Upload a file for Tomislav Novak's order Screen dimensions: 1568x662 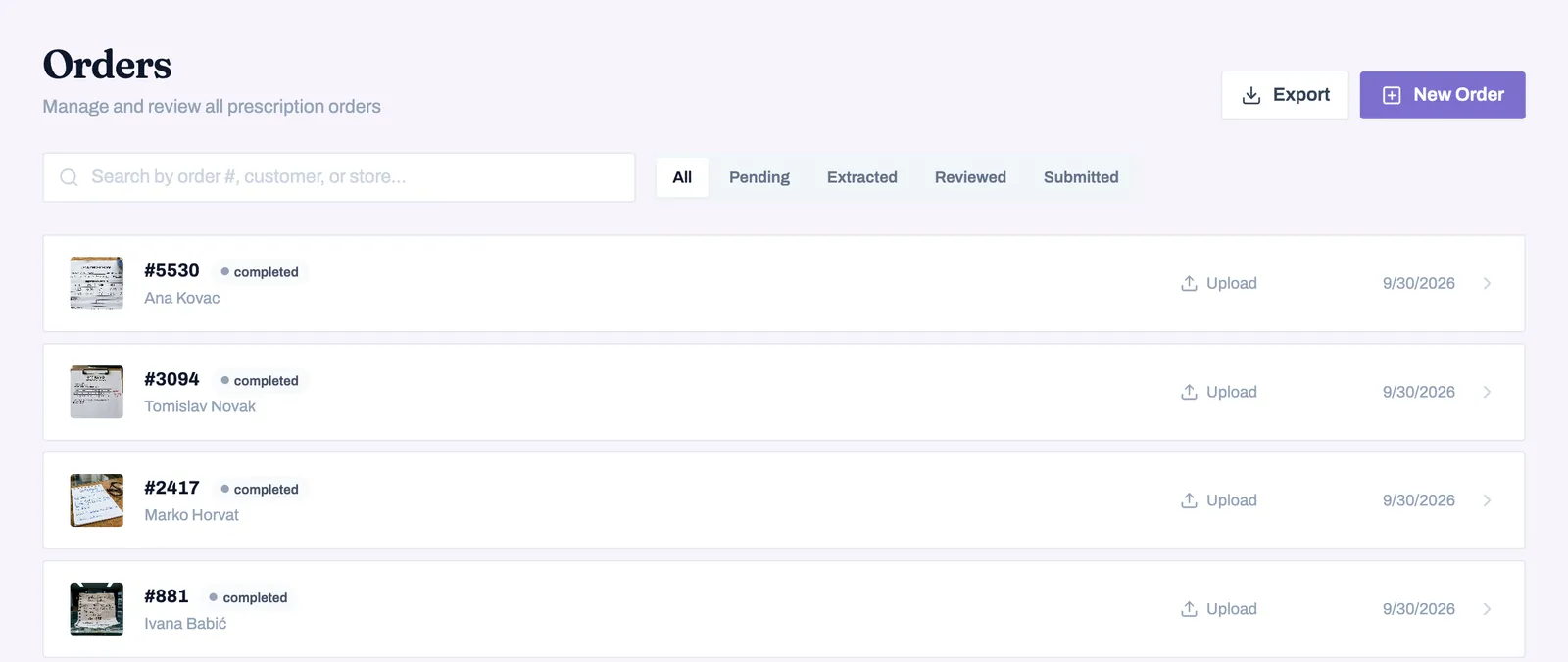coord(1219,392)
